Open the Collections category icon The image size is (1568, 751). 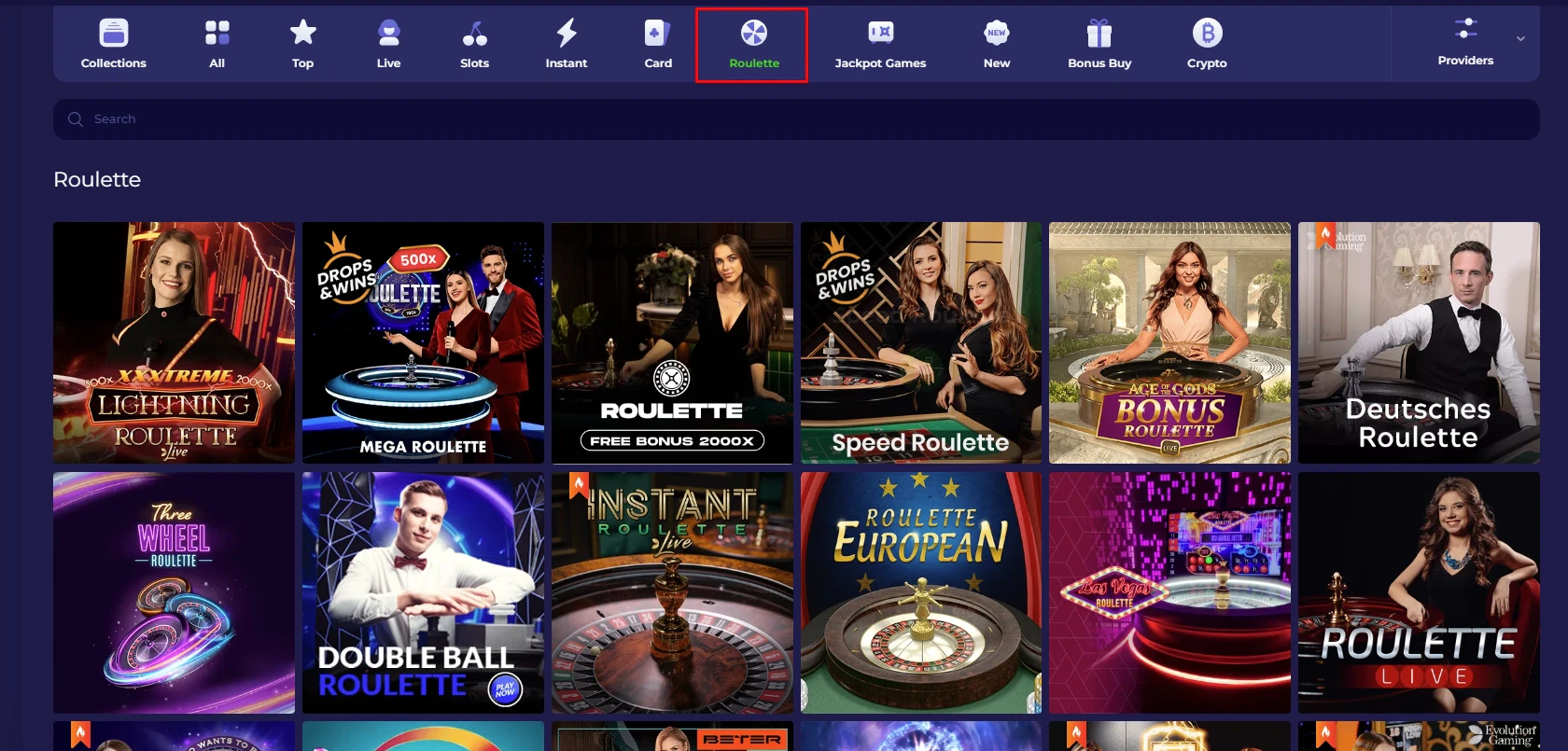(x=114, y=33)
